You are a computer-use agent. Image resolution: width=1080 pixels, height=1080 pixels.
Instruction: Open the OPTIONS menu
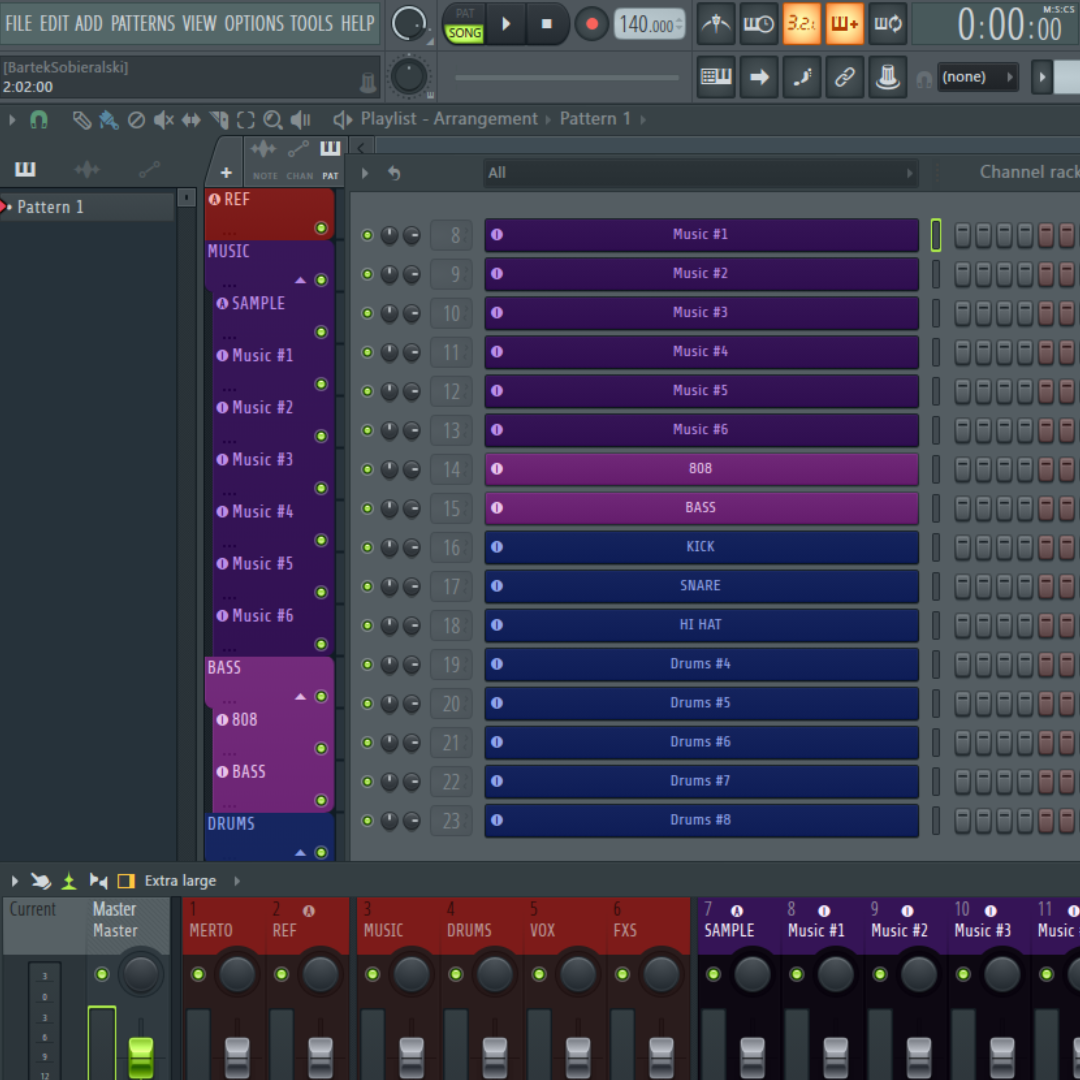[x=254, y=23]
